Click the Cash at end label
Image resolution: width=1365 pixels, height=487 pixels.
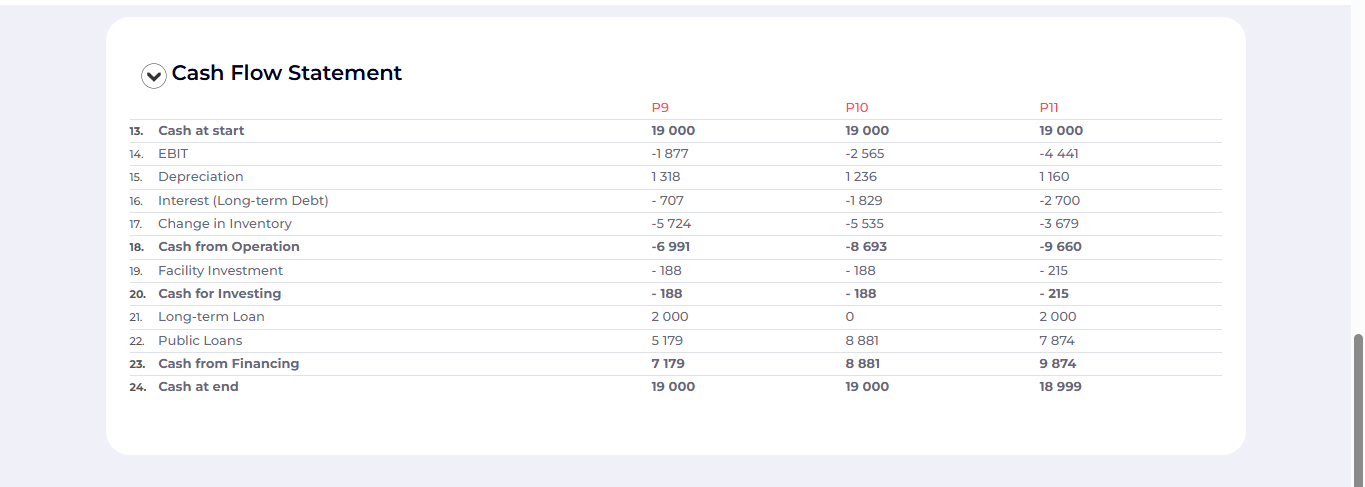[x=198, y=387]
